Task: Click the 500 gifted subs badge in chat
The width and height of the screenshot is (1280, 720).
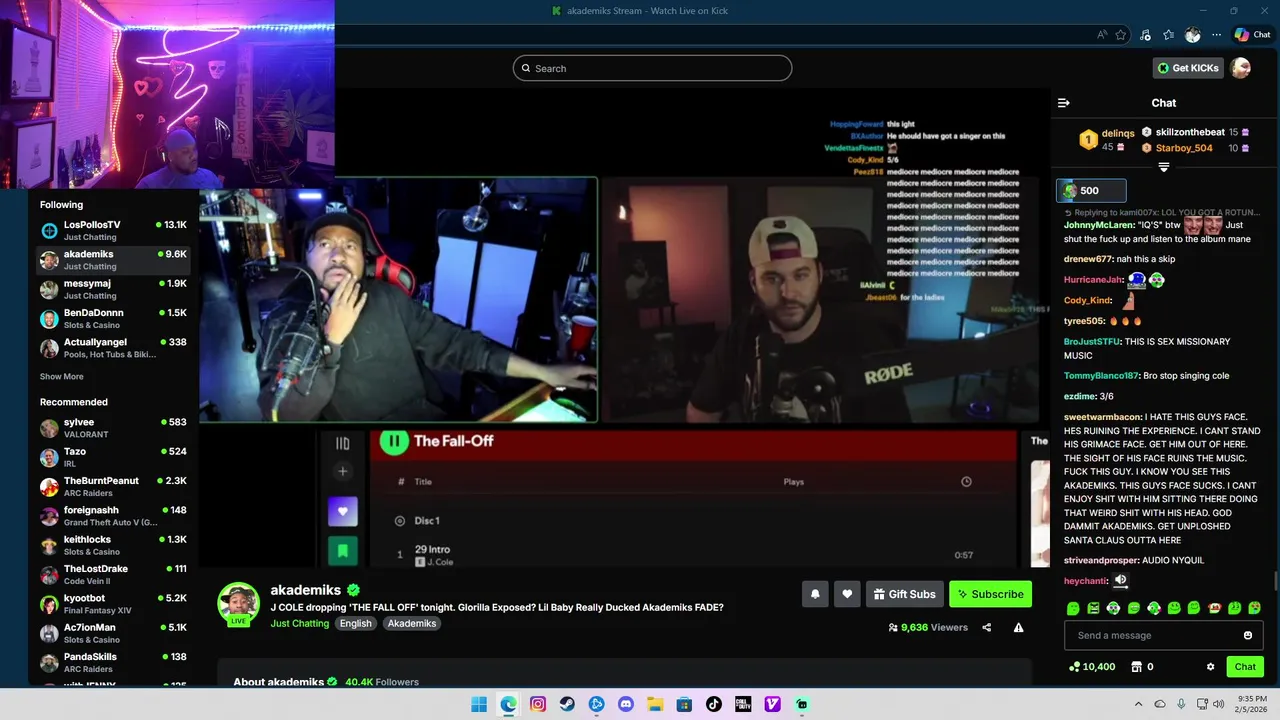Action: (x=1091, y=190)
